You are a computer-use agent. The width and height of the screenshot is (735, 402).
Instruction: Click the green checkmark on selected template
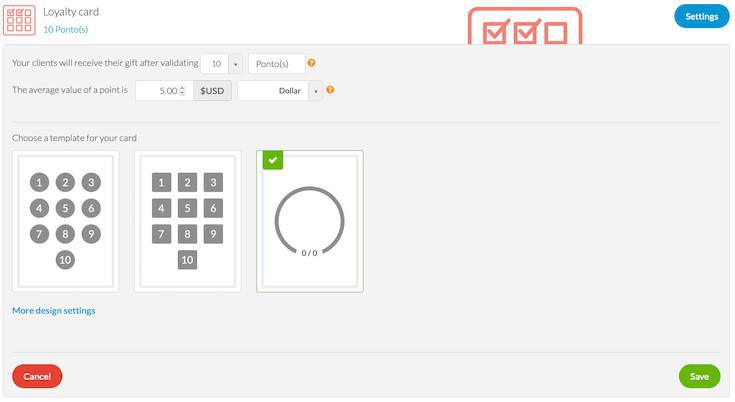[x=273, y=160]
